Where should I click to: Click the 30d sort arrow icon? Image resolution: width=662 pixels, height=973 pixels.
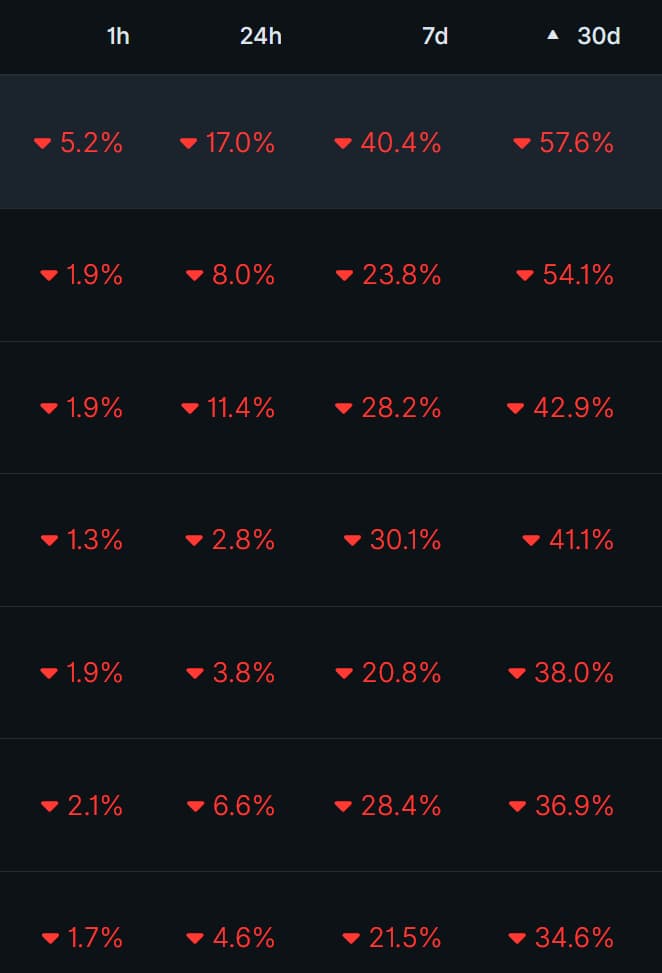[553, 35]
